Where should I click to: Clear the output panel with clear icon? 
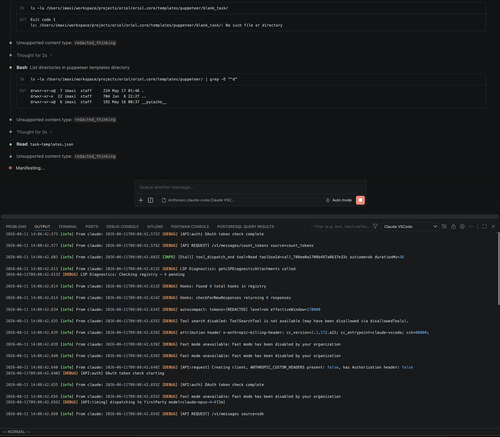coord(444,226)
